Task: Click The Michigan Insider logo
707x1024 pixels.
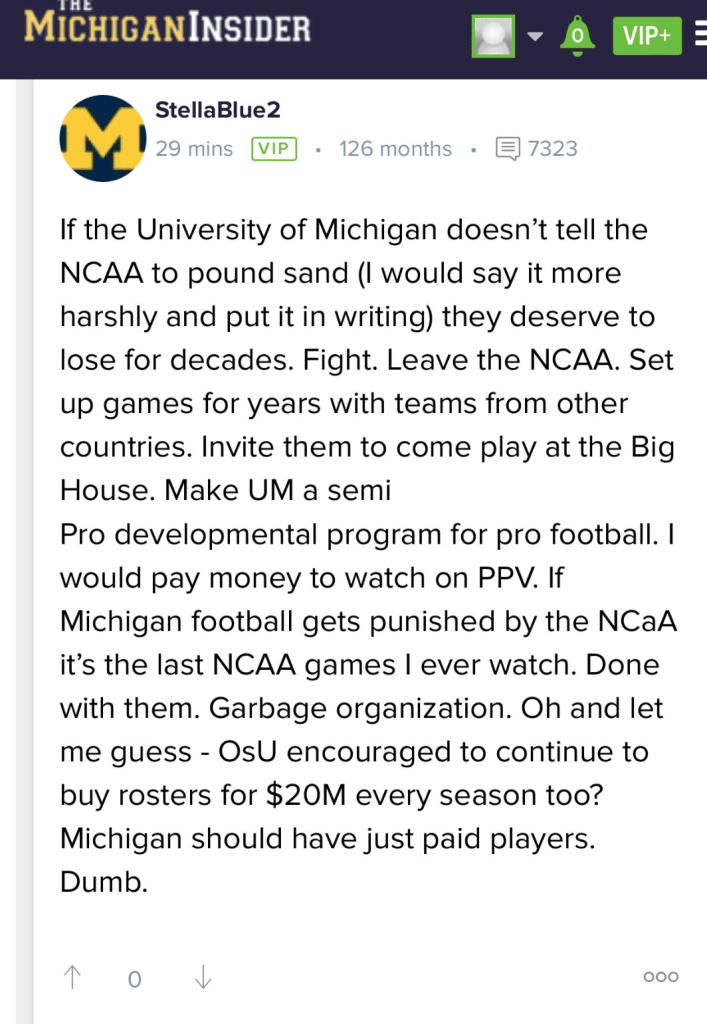Action: pos(167,27)
